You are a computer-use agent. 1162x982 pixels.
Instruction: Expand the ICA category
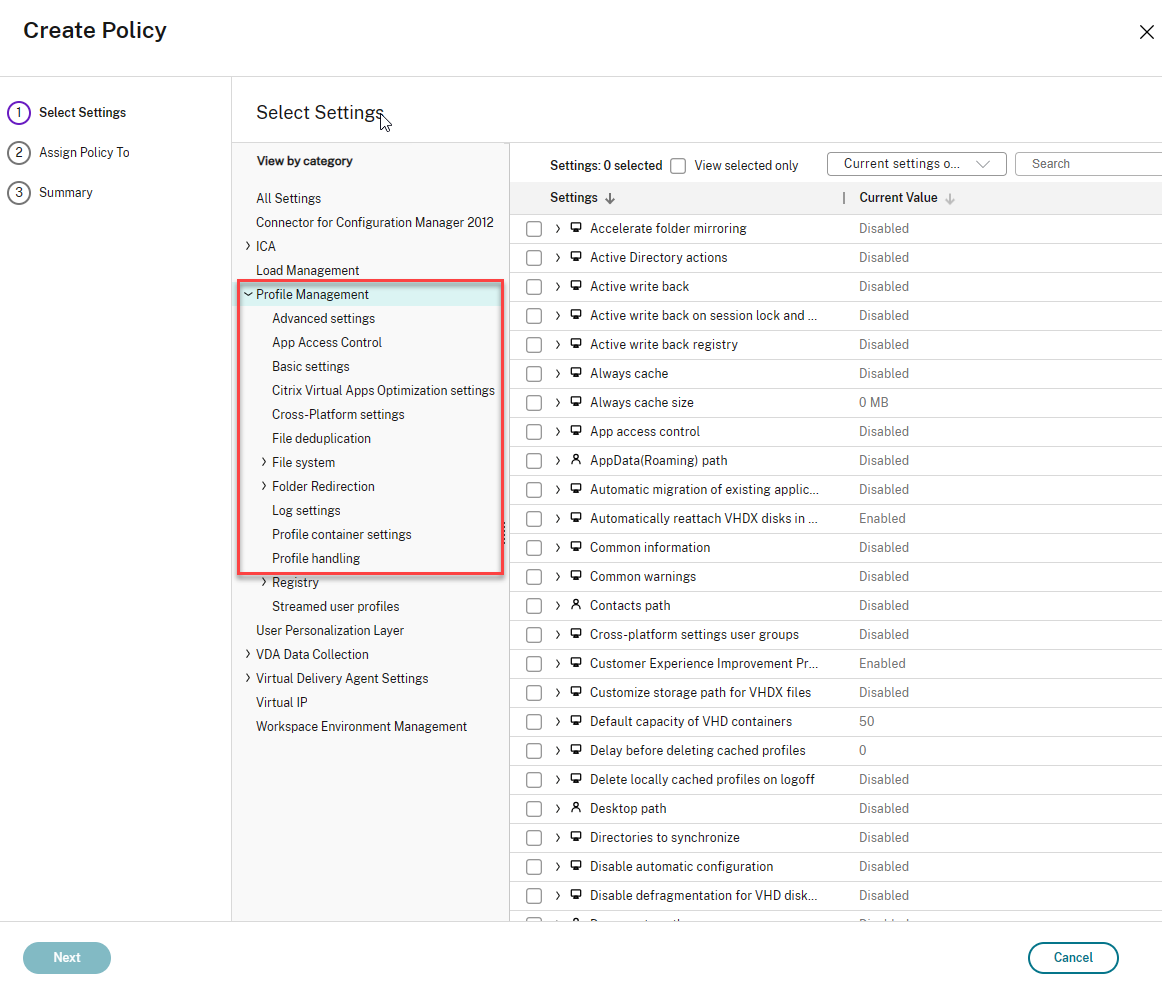click(x=248, y=246)
